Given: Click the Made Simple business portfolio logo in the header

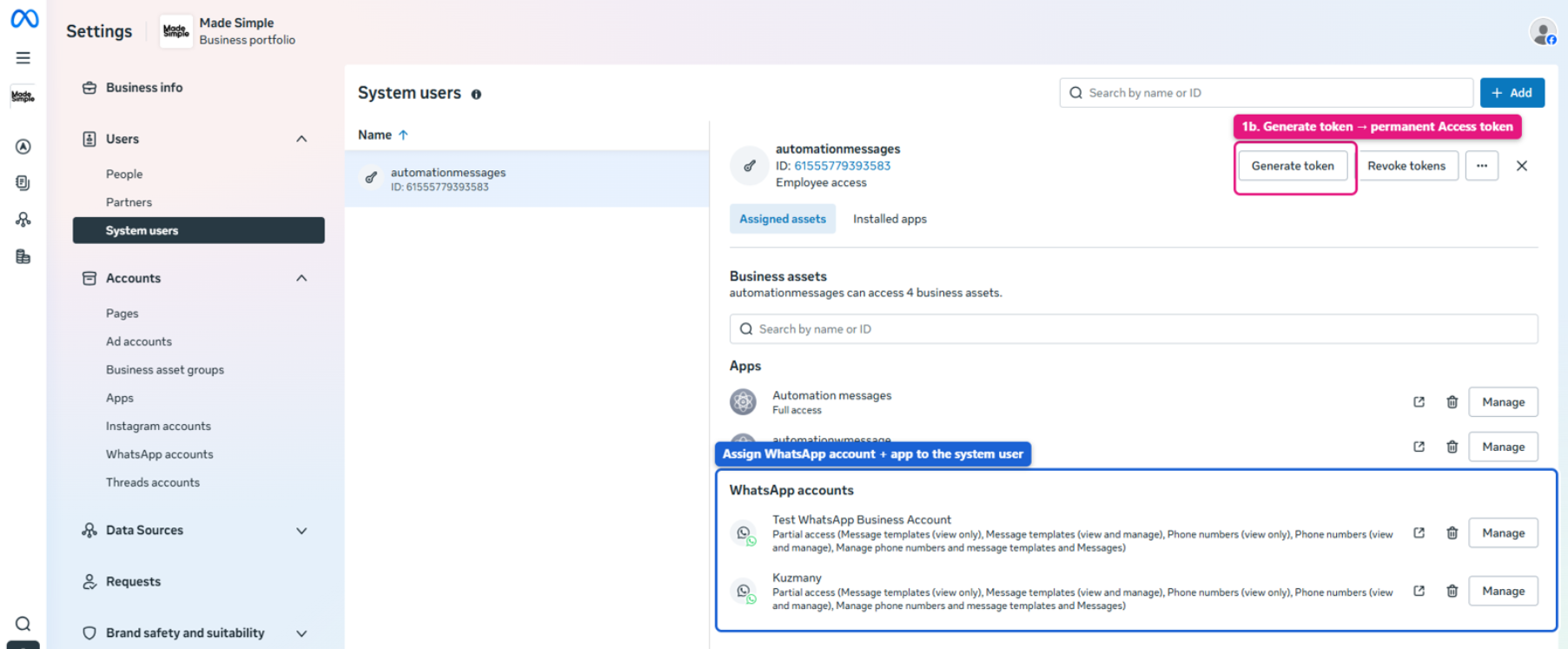Looking at the screenshot, I should click(x=176, y=31).
